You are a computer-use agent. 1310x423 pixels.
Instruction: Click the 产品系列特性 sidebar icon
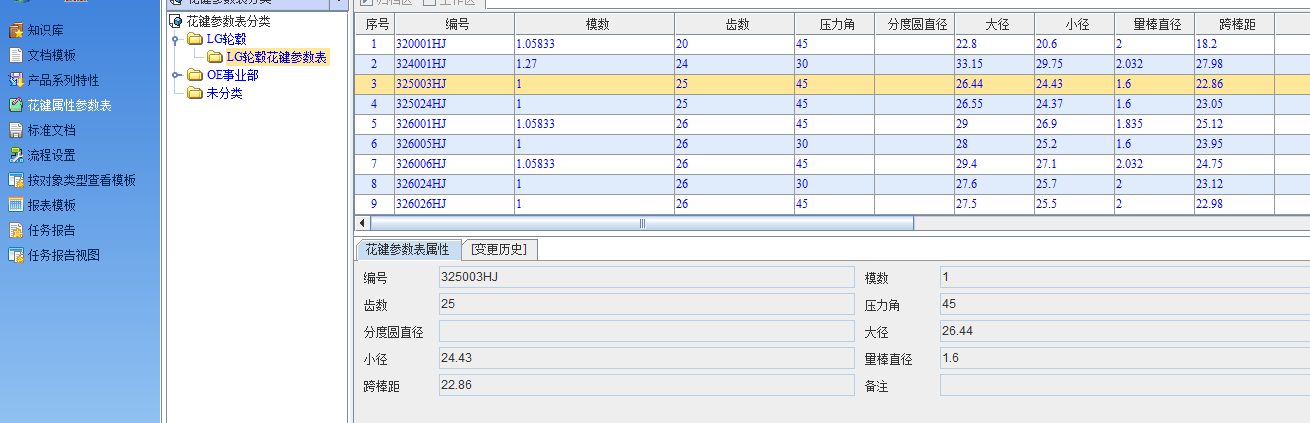coord(15,80)
